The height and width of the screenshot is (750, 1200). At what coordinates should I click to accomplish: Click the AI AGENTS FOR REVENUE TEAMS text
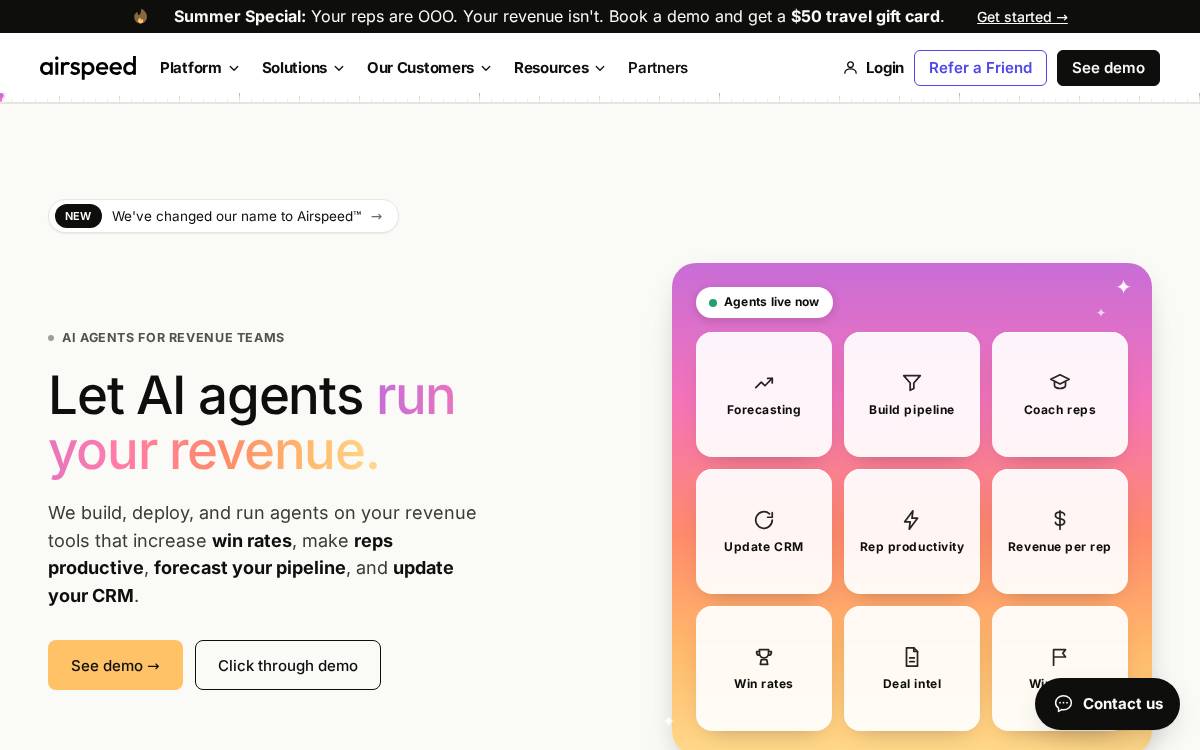173,338
